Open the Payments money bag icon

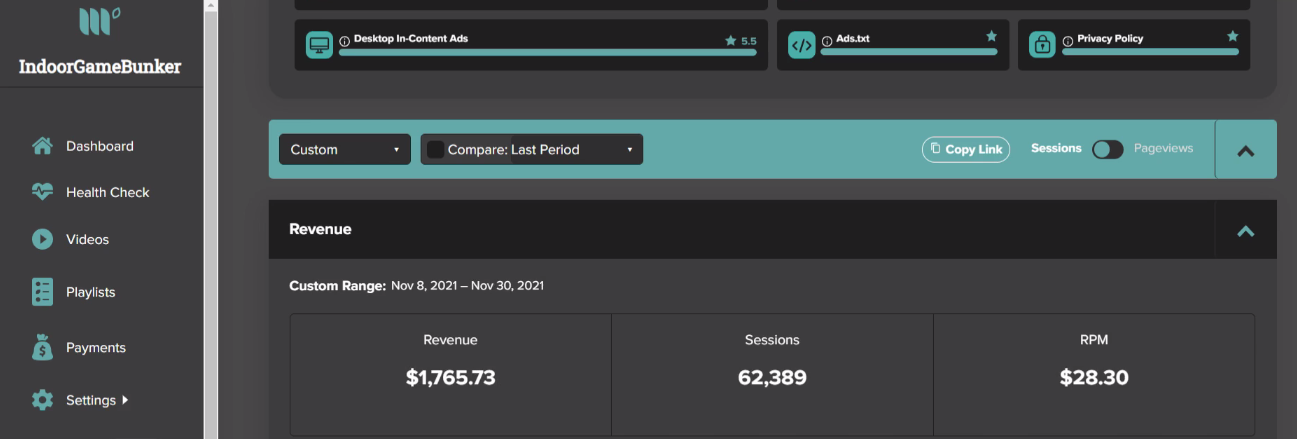click(42, 348)
